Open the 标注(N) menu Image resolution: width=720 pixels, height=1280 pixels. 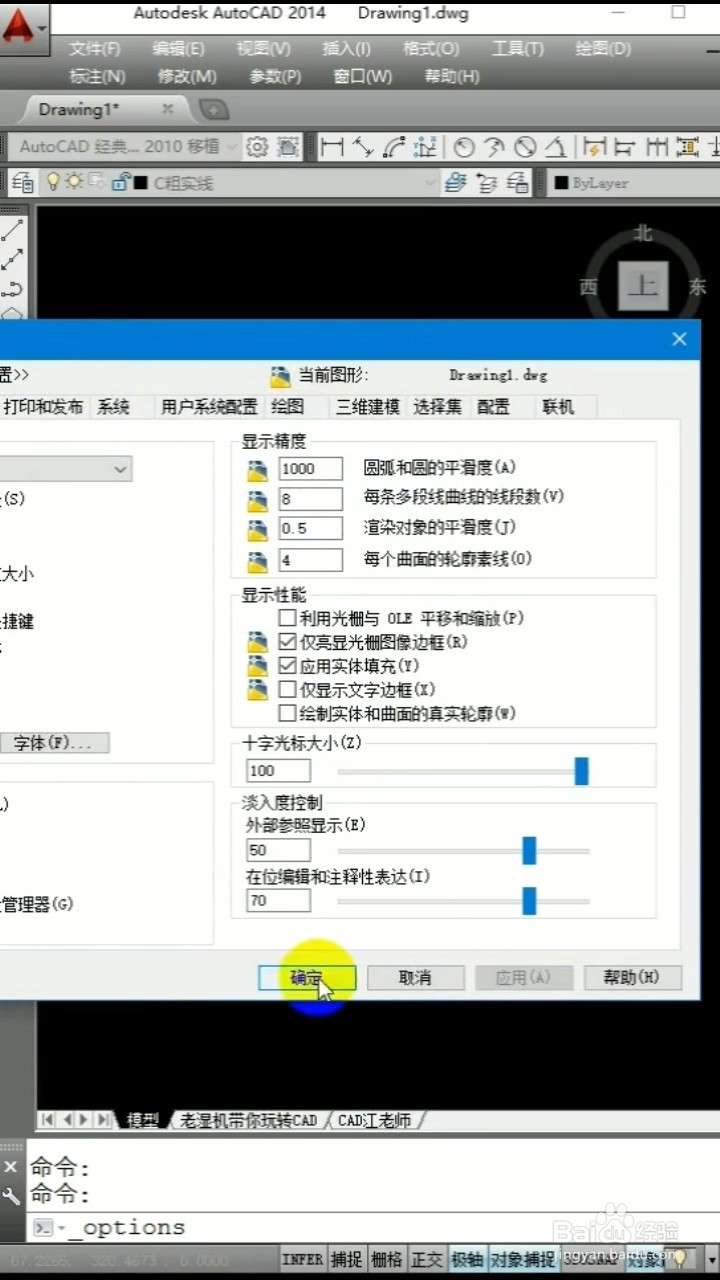pos(97,76)
